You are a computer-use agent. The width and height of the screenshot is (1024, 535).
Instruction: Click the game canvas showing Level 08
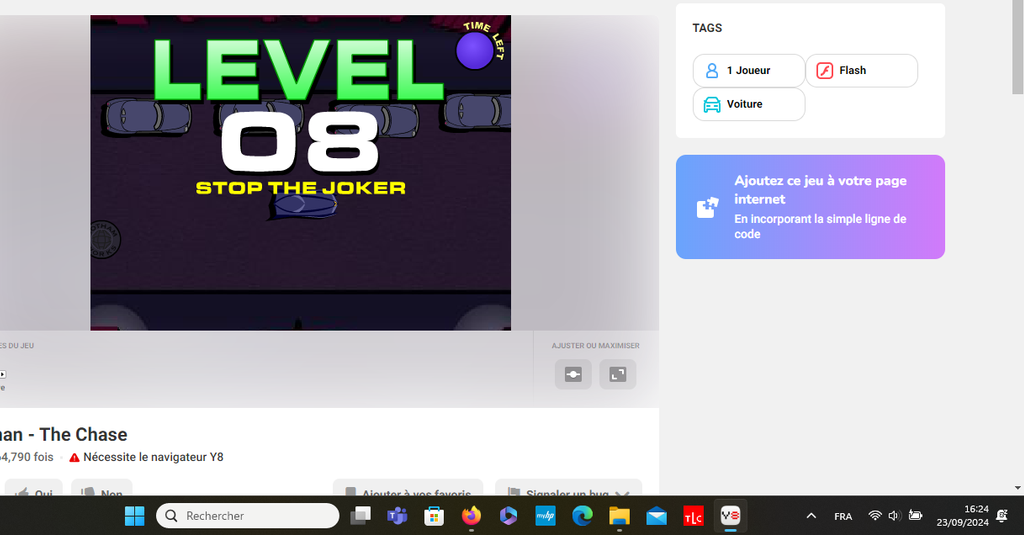(x=300, y=172)
